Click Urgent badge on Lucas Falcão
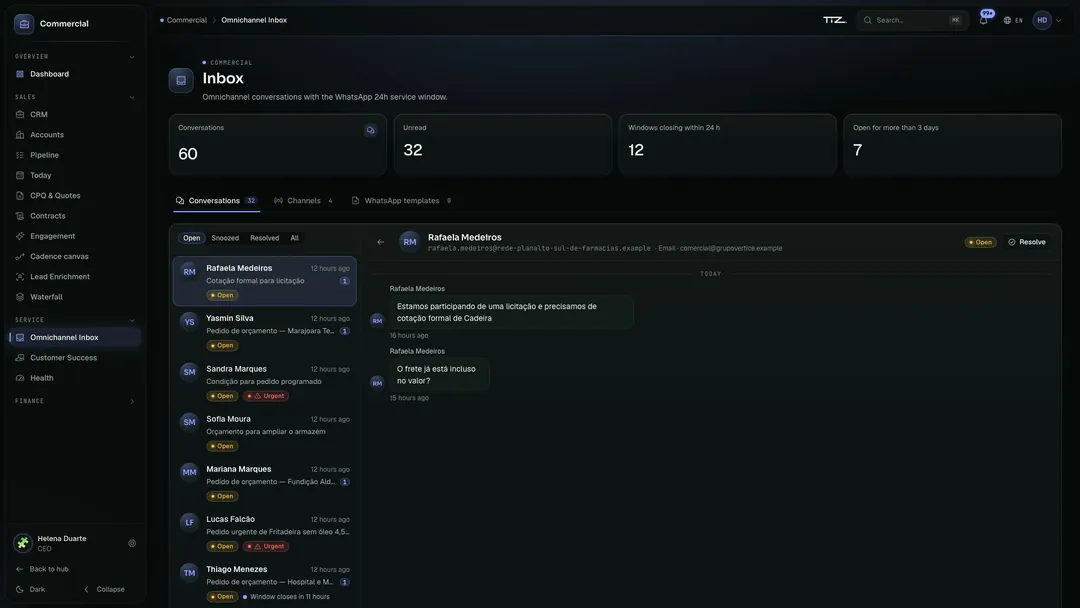Viewport: 1080px width, 608px height. 267,546
